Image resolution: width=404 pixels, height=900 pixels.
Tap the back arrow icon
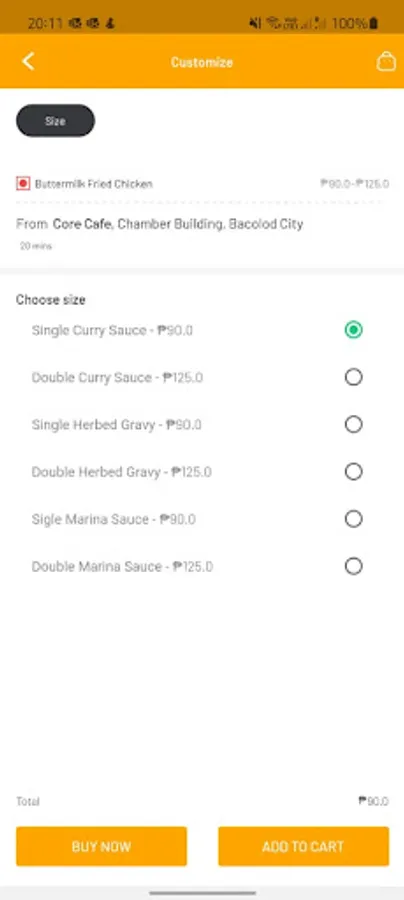tap(28, 61)
